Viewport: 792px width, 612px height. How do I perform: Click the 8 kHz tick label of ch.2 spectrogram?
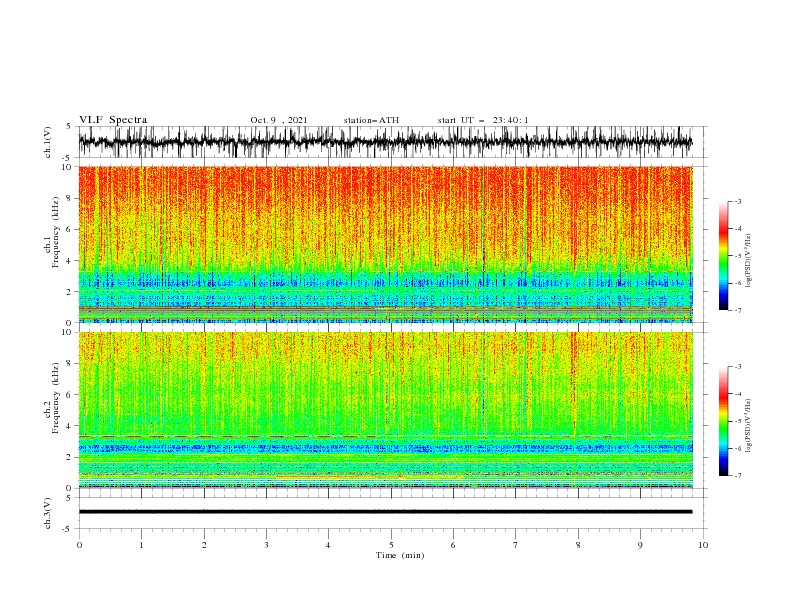[x=69, y=364]
